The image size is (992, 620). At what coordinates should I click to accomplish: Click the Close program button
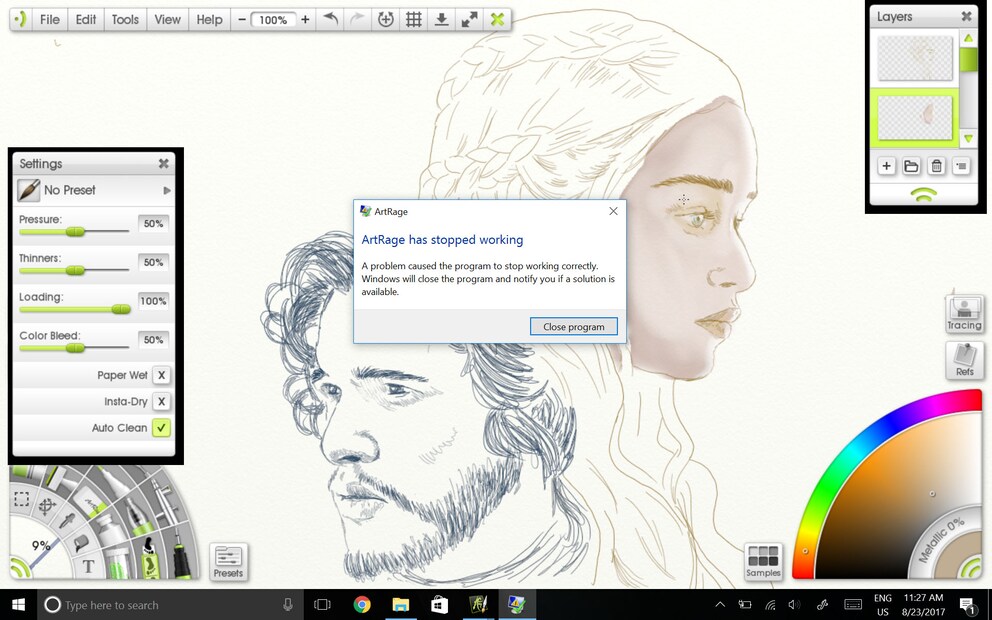pos(573,326)
